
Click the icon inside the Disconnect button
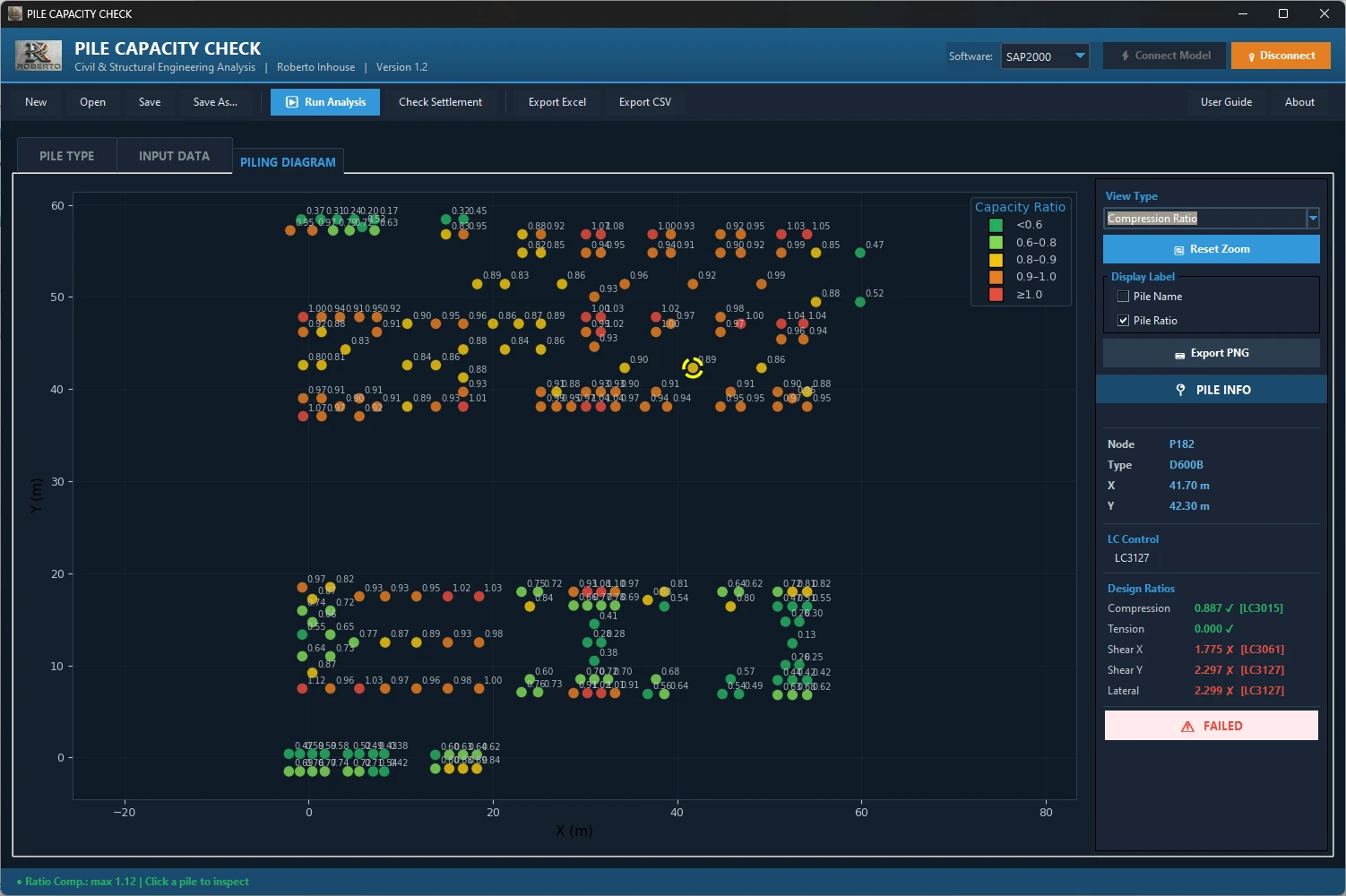(1251, 56)
